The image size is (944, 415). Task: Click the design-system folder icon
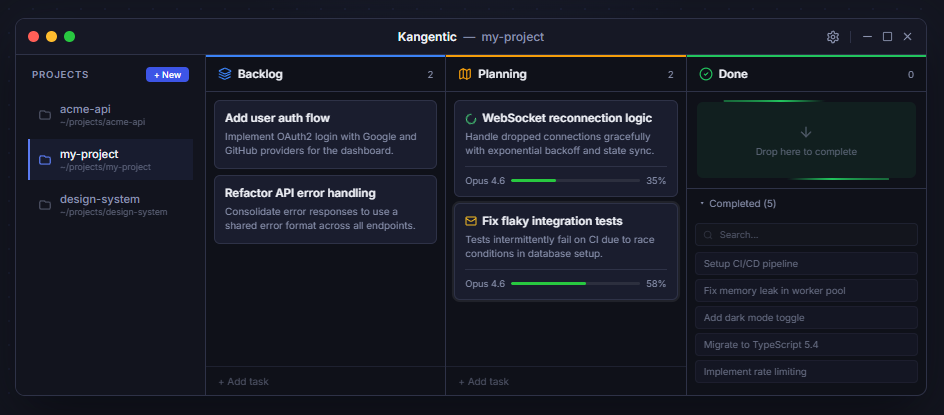pyautogui.click(x=45, y=205)
